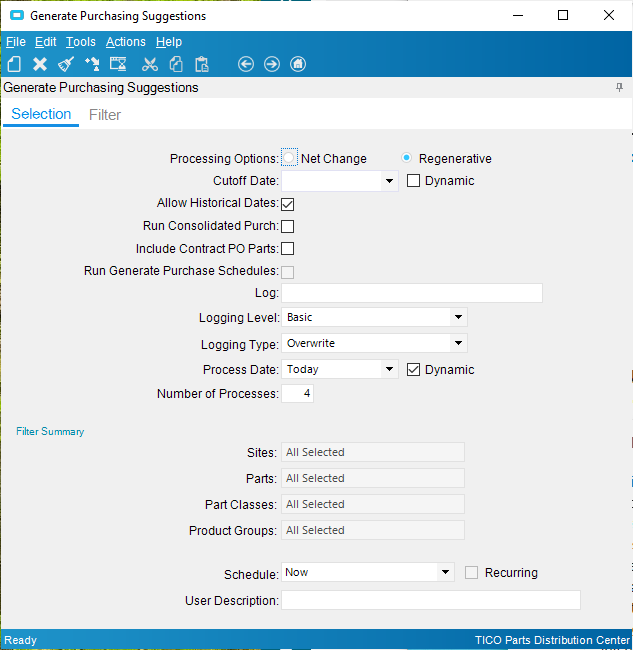Click the Save Process Set toolbar icon

coord(118,64)
